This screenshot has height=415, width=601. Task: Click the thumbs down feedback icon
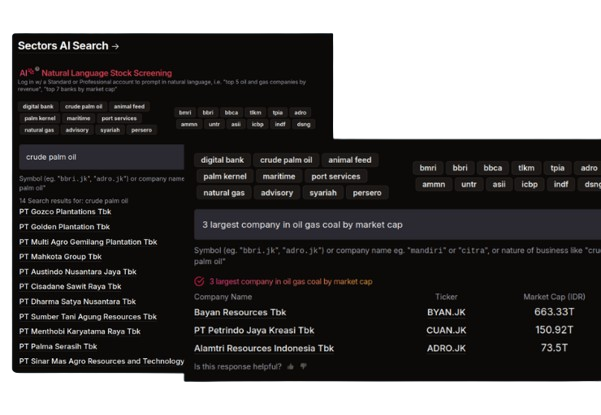(x=304, y=367)
